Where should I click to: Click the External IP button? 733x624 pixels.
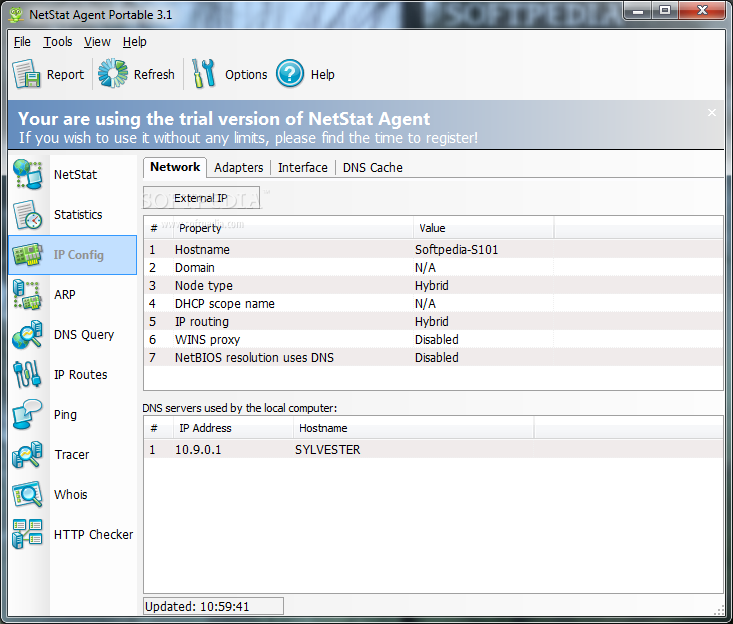coord(201,198)
